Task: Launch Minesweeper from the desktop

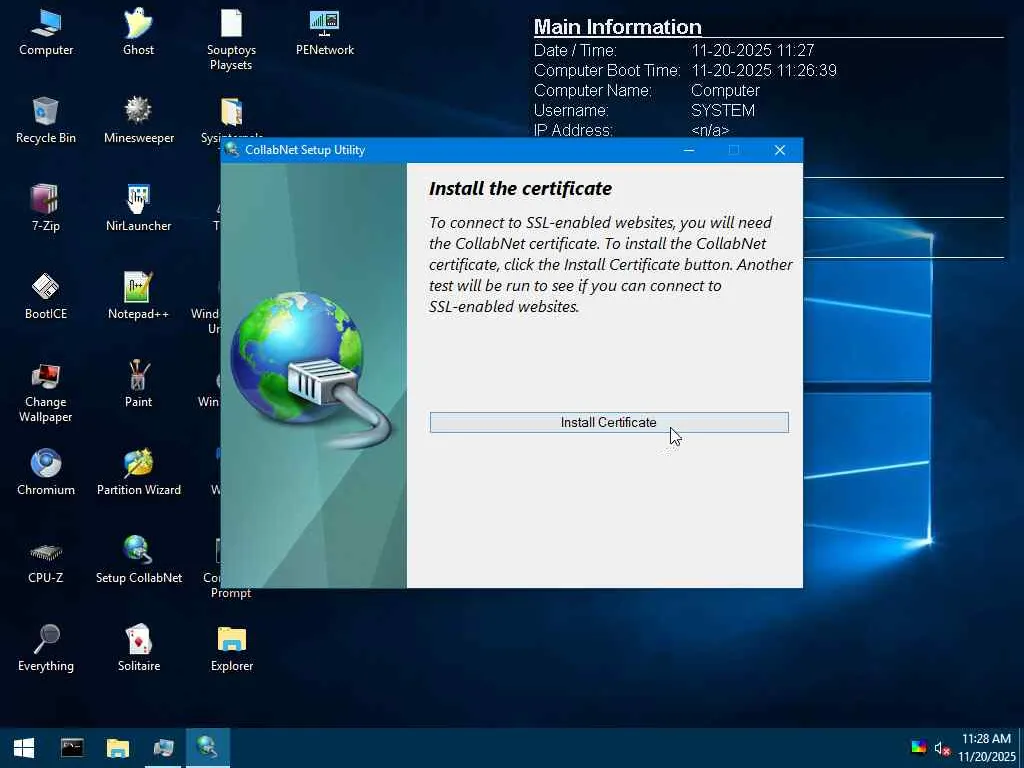Action: (x=138, y=121)
